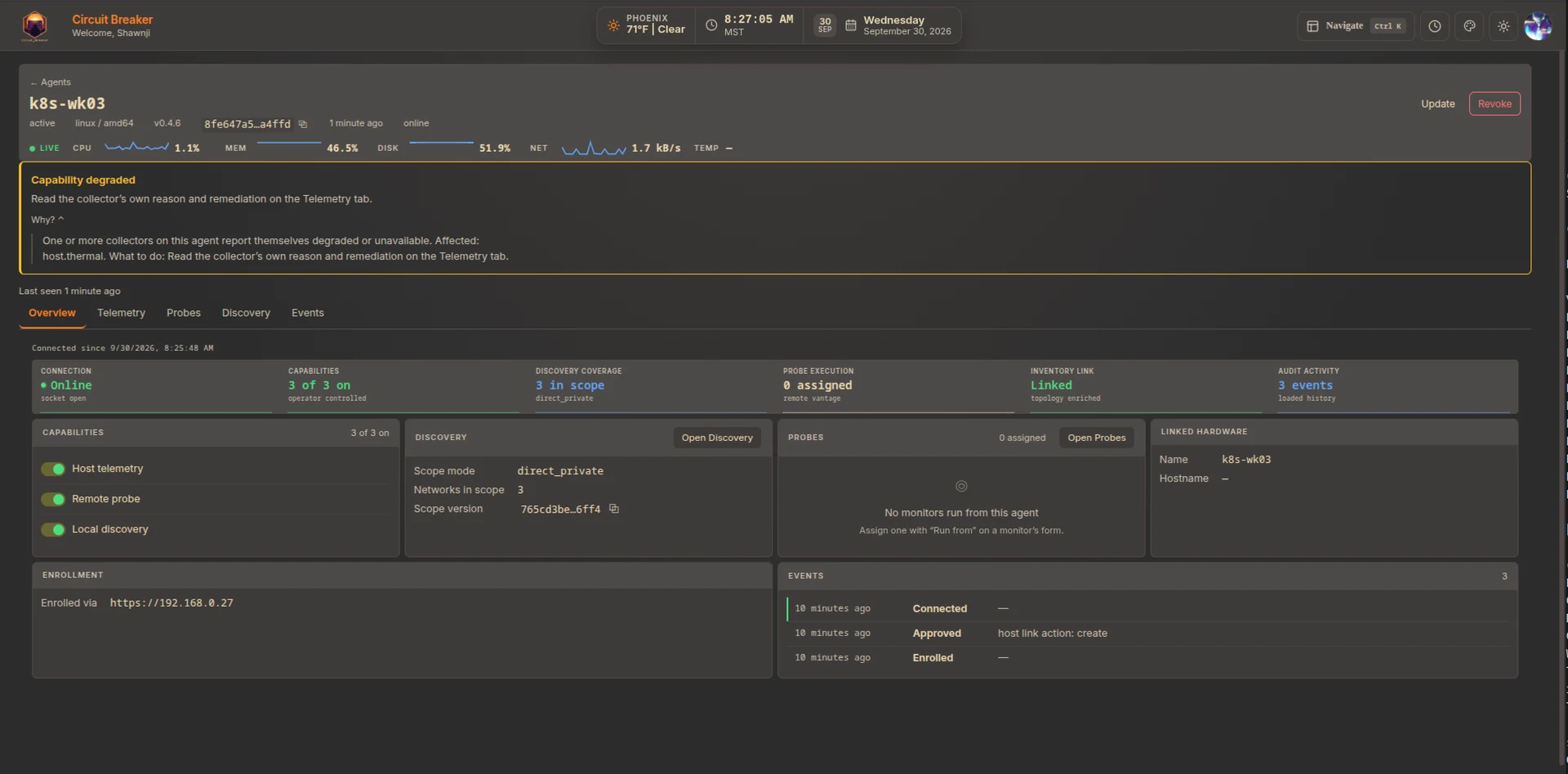
Task: Open the user avatar menu
Action: pos(1538,26)
